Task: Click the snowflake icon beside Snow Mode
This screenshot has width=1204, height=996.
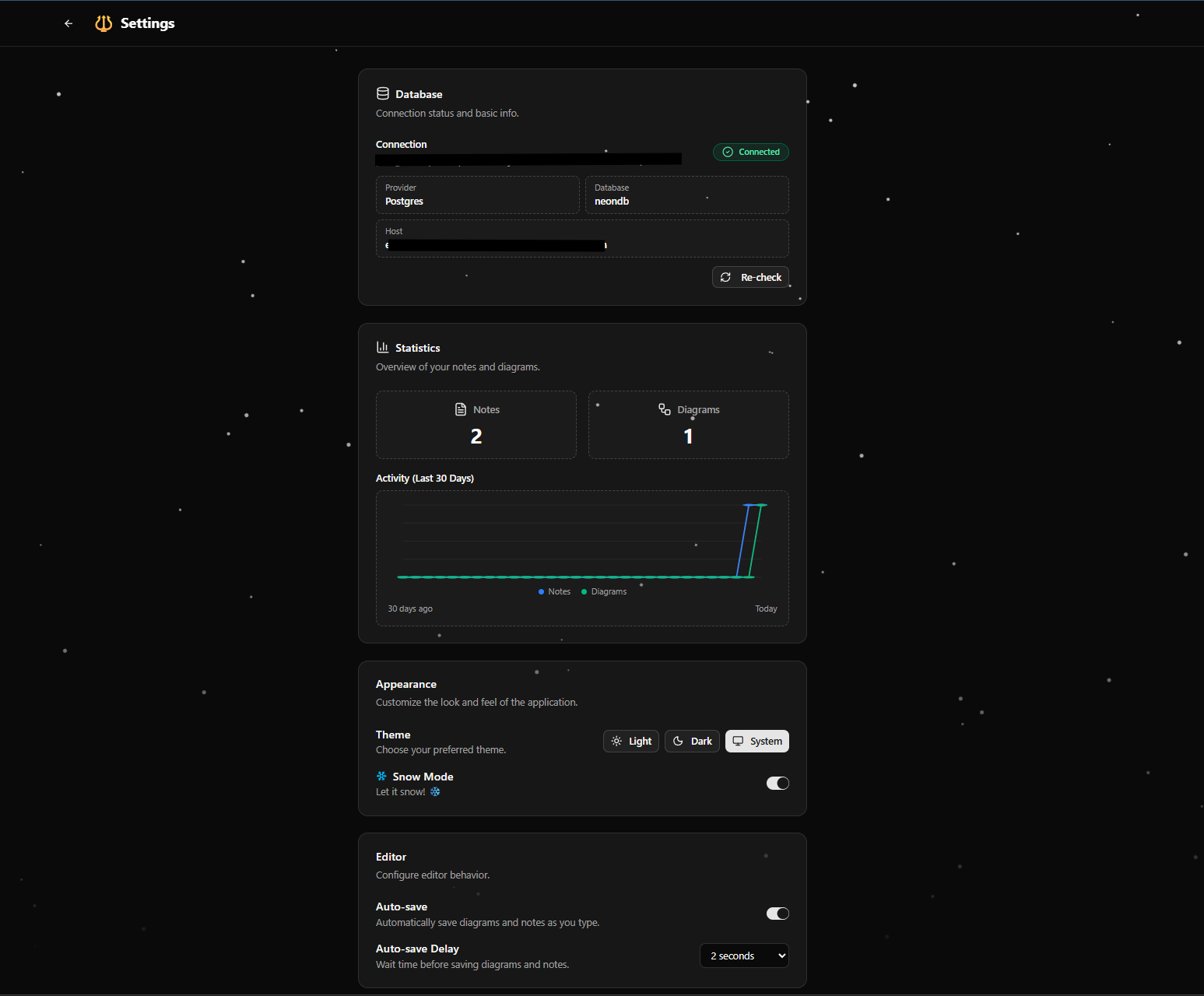Action: (381, 777)
